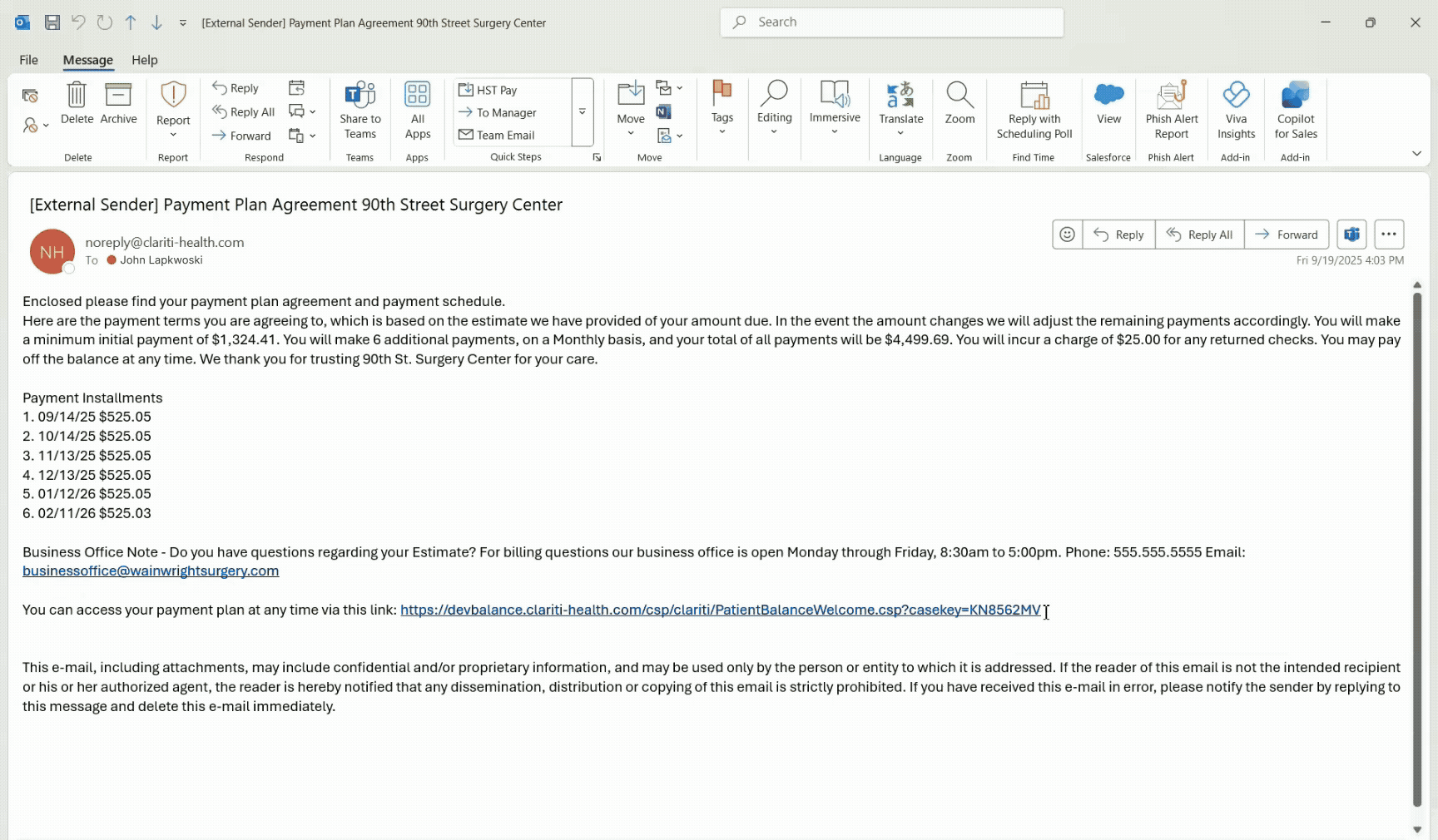Open Share to Teams
The width and height of the screenshot is (1438, 840).
(359, 109)
